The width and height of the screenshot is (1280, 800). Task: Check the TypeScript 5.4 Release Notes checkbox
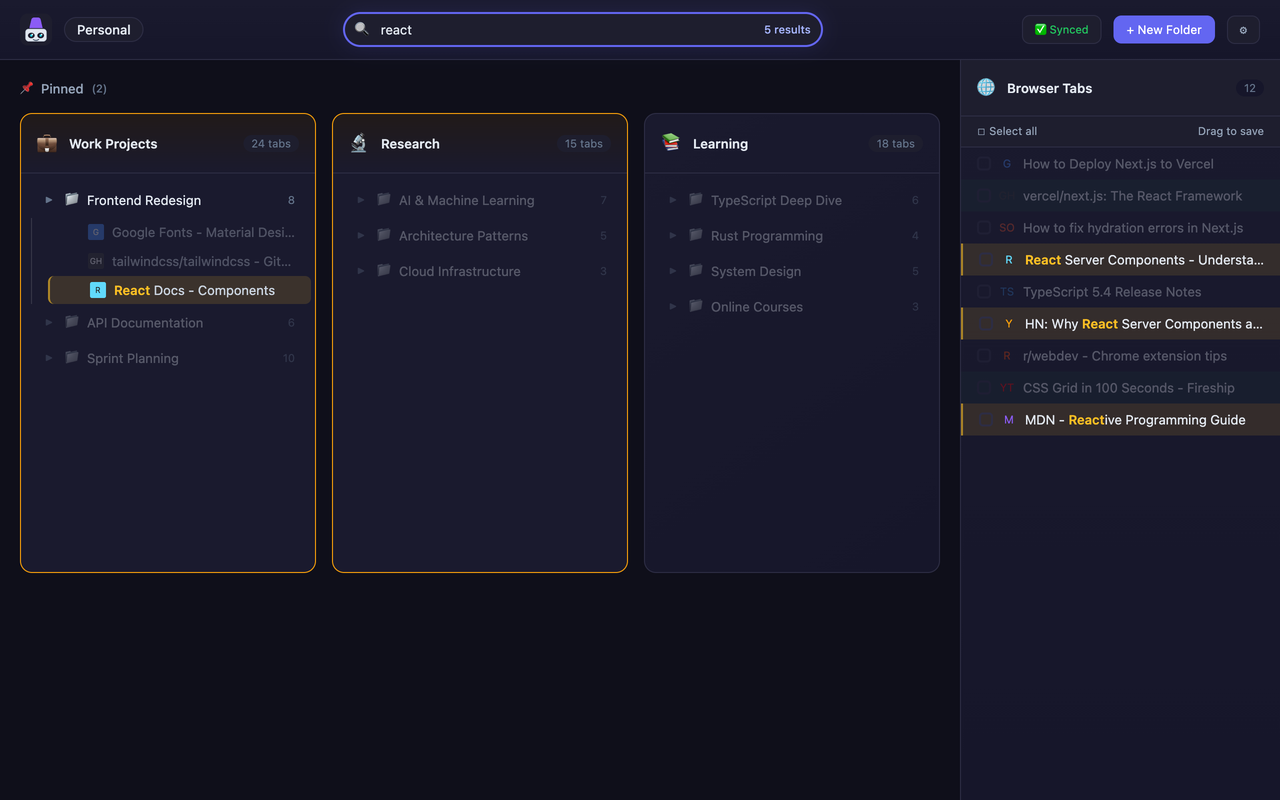(x=983, y=291)
